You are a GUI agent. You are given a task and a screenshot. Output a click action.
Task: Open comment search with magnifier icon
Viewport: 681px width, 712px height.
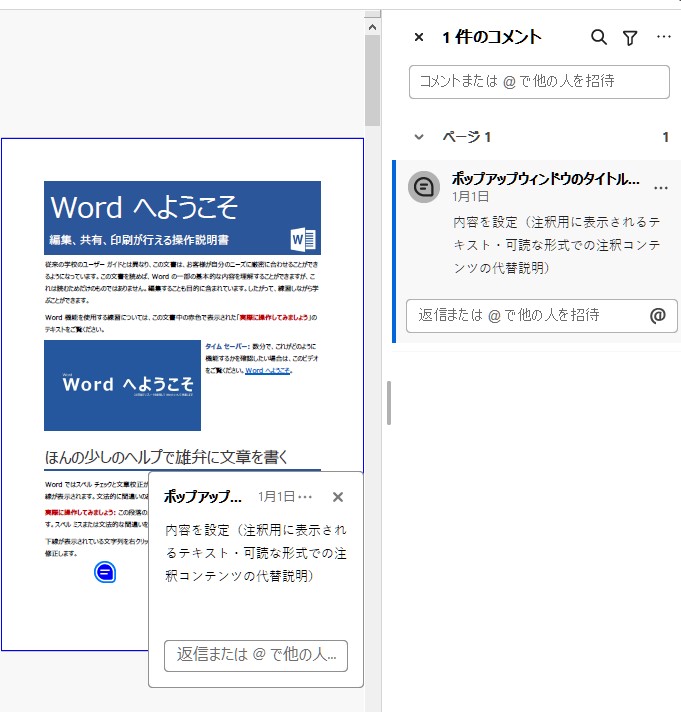(x=599, y=37)
